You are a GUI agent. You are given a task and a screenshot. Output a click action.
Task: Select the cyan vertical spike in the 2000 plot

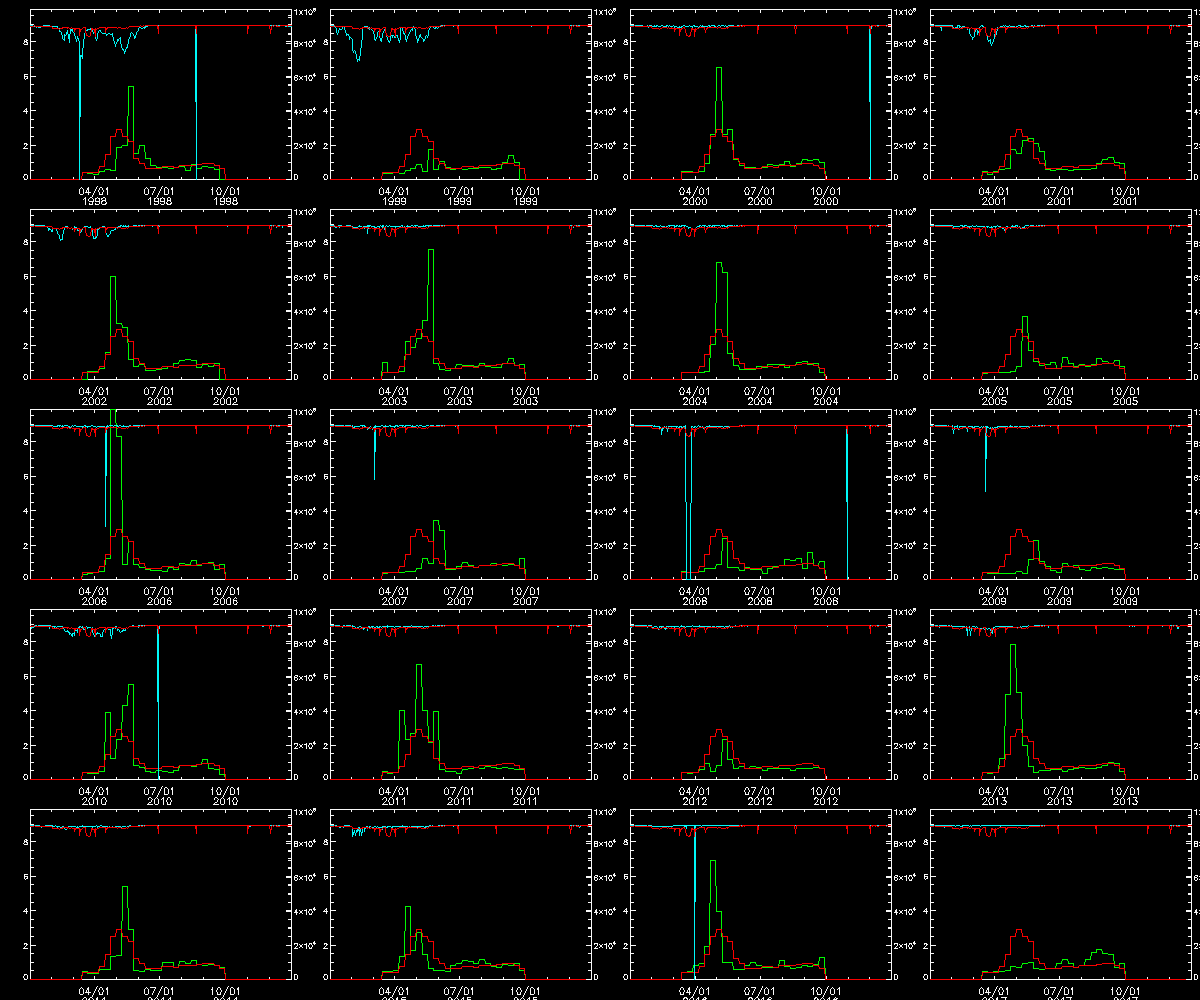point(870,100)
